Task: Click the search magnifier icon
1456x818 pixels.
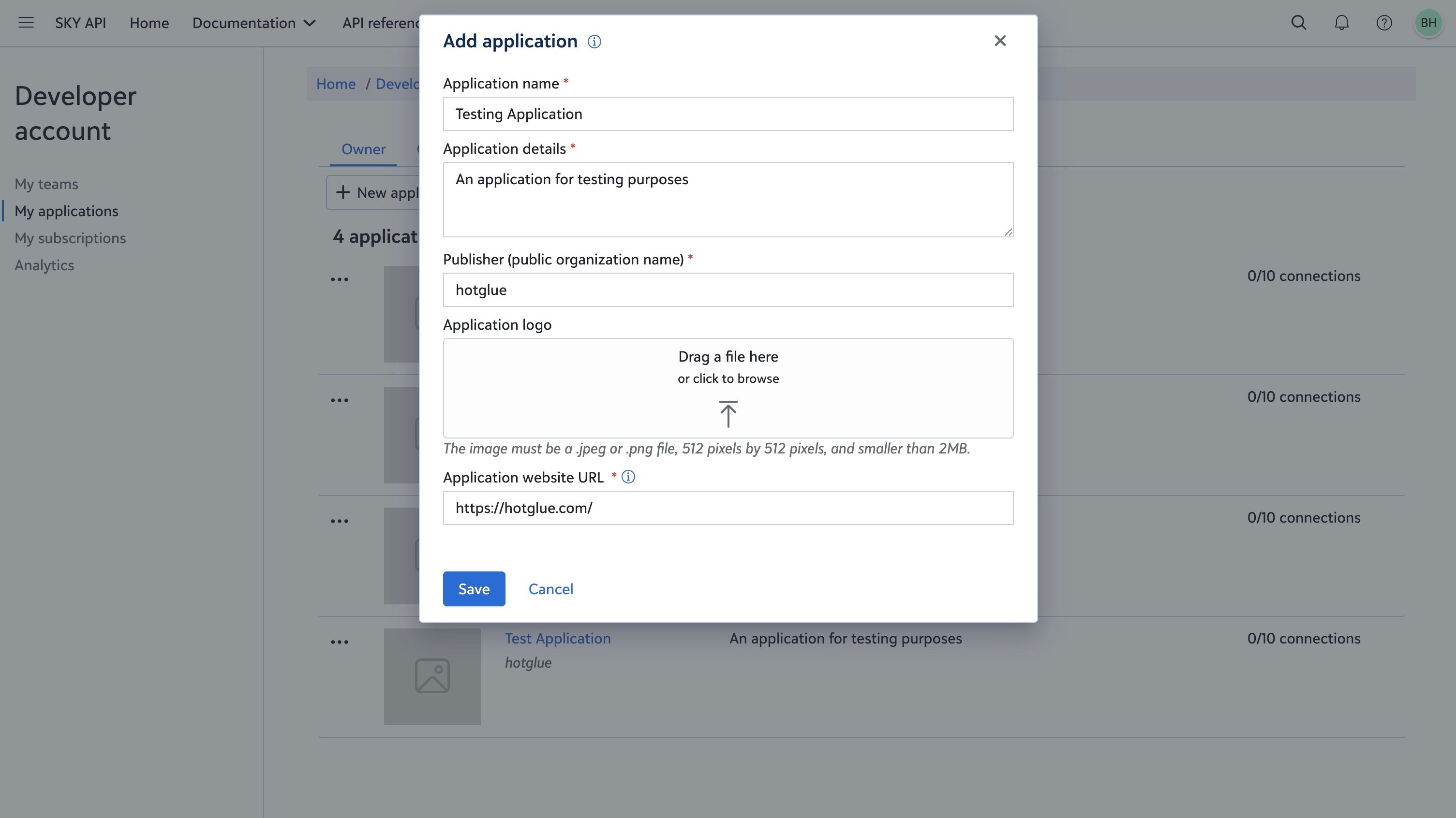Action: pos(1299,23)
